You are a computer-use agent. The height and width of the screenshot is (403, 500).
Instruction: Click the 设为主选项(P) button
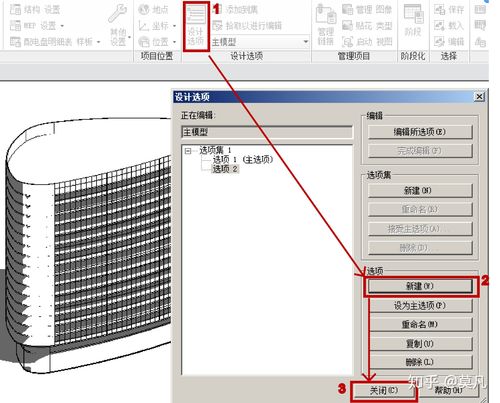point(421,305)
